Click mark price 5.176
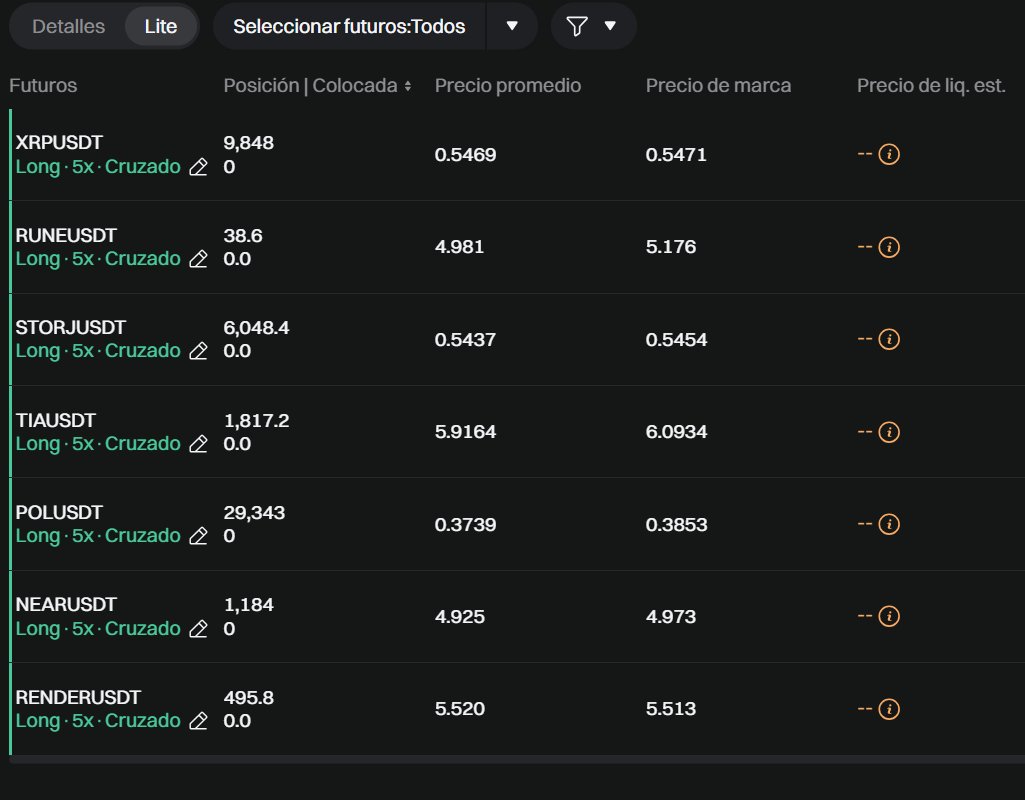This screenshot has height=800, width=1025. [x=671, y=247]
